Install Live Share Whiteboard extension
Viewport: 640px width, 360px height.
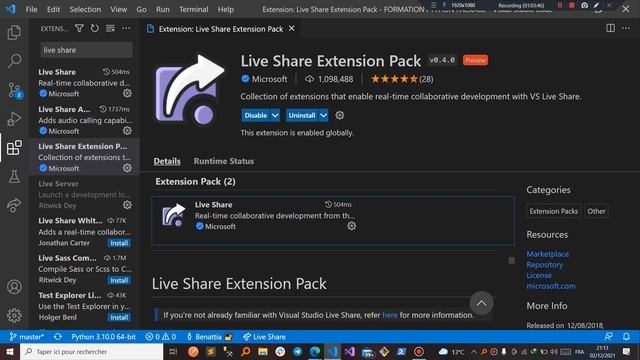(x=119, y=243)
